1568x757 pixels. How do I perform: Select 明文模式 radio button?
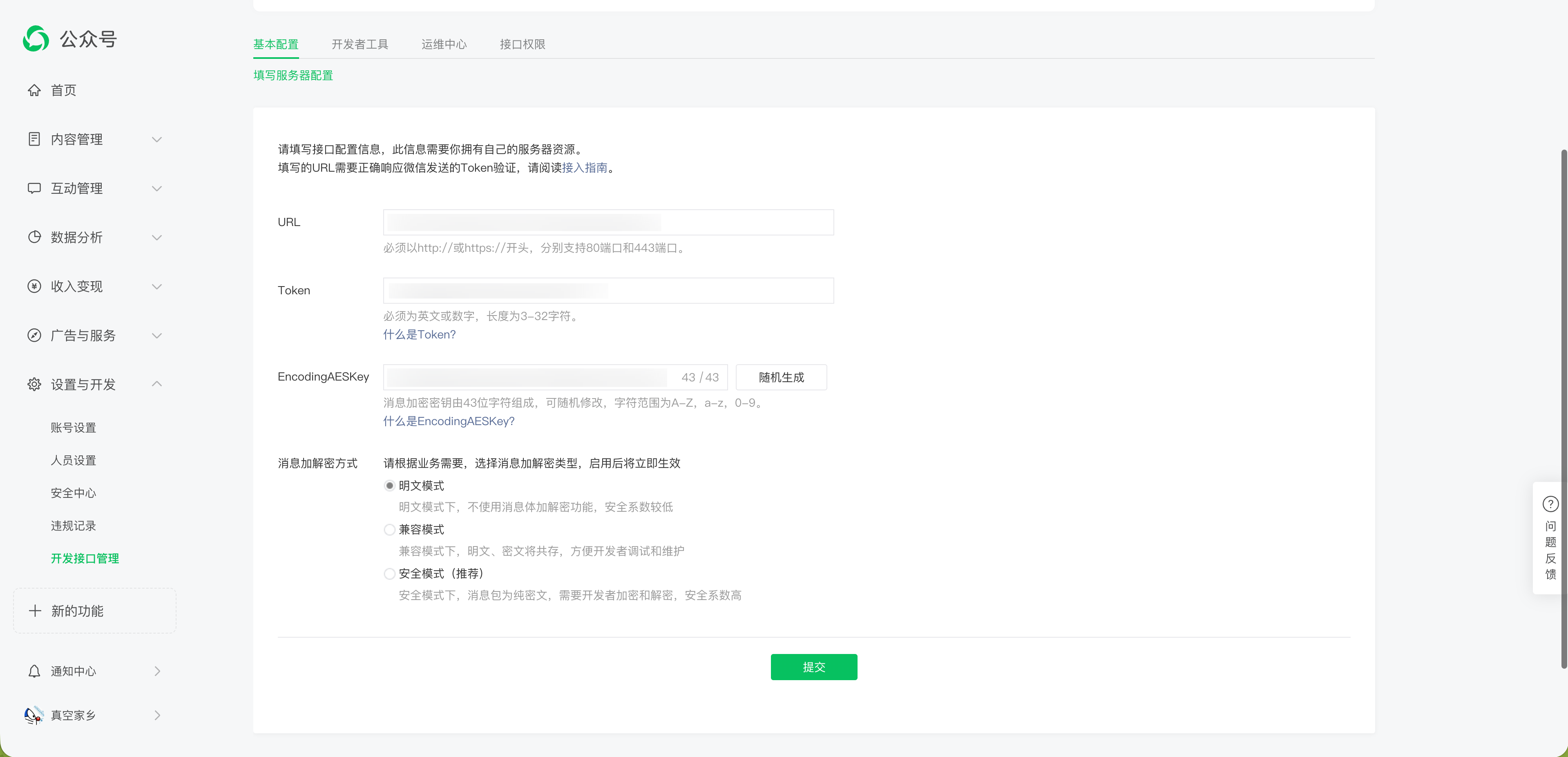pyautogui.click(x=390, y=485)
